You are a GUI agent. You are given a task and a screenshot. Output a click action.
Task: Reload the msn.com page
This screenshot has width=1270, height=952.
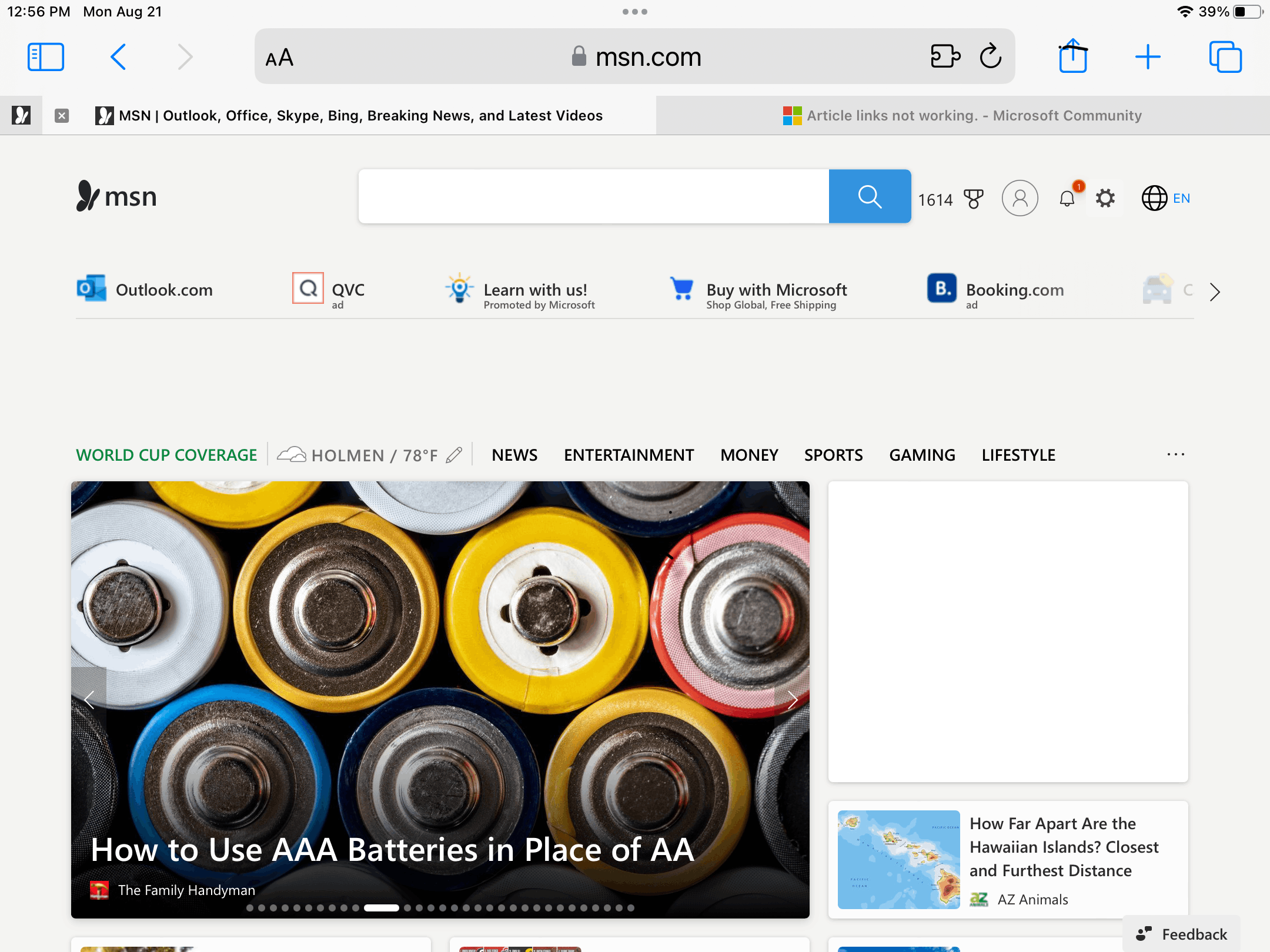point(991,57)
